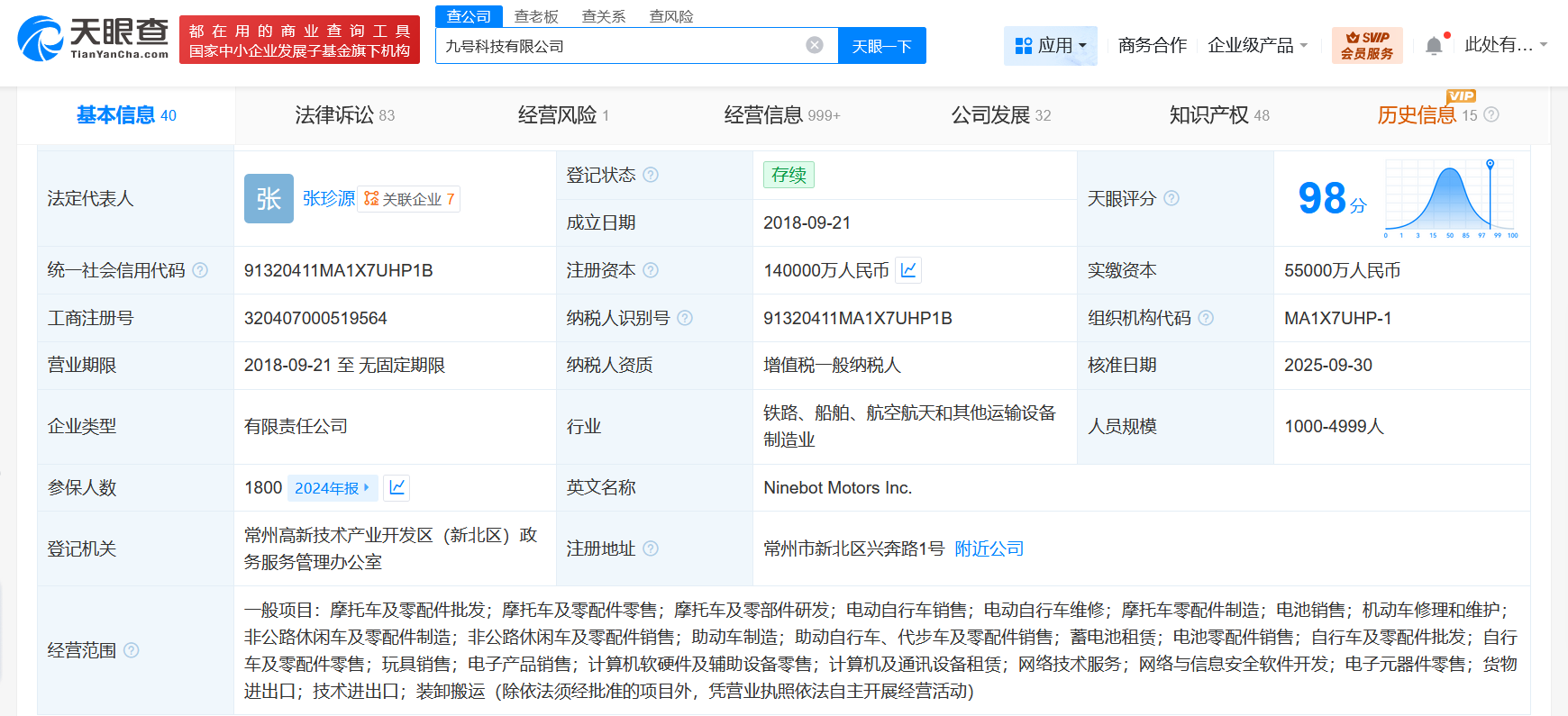1568x716 pixels.
Task: Click the 附近公司 link
Action: [989, 548]
